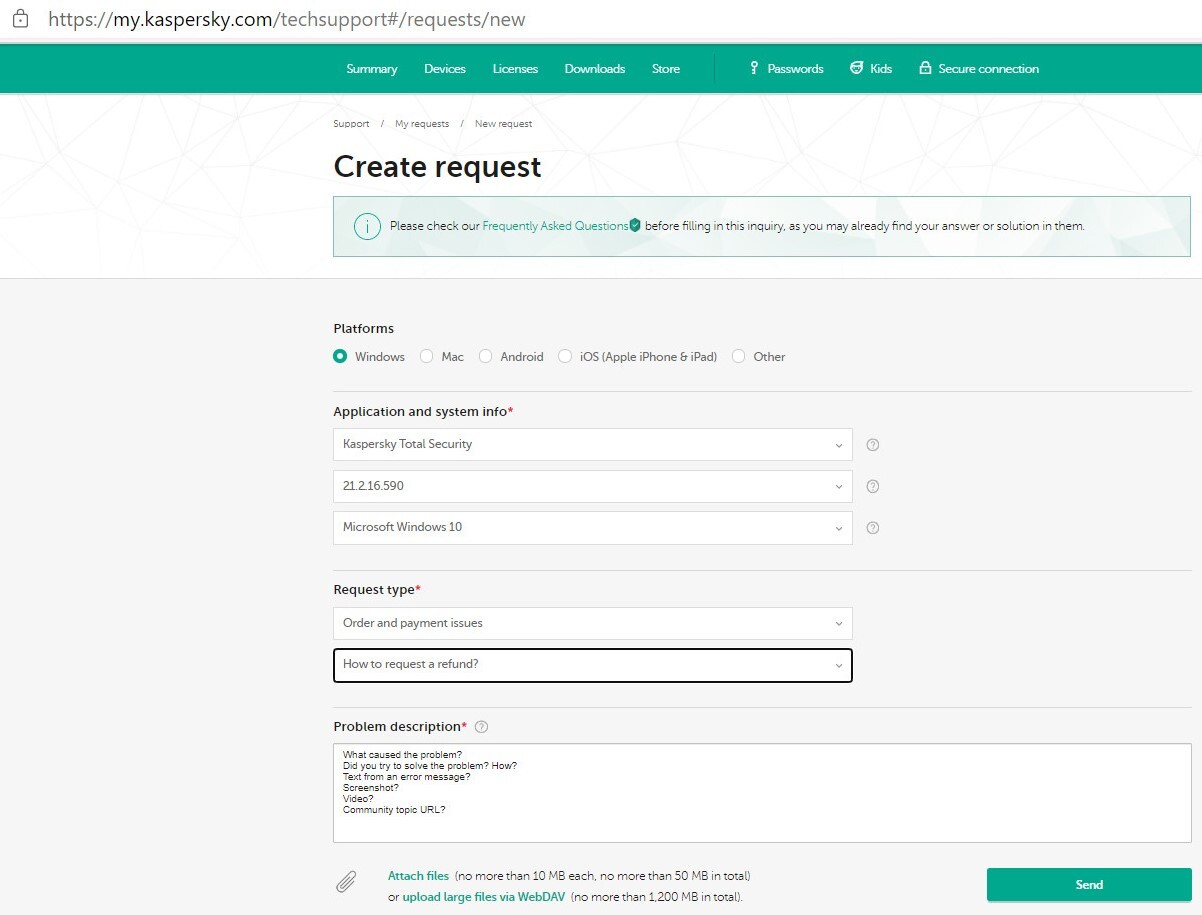Click help icon next to Problem description
The height and width of the screenshot is (915, 1202).
(481, 727)
